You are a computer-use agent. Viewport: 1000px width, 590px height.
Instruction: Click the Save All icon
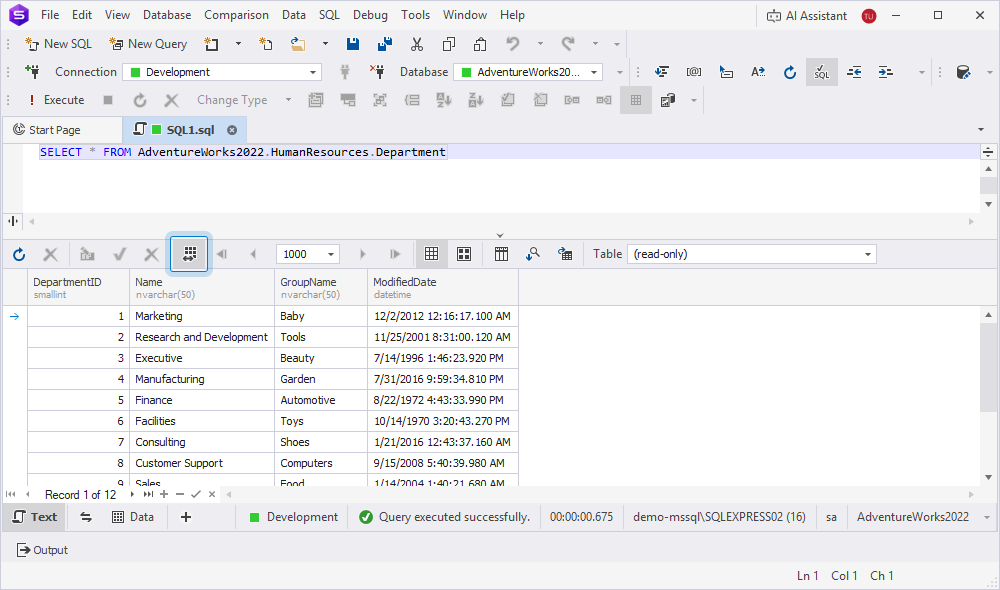click(385, 44)
